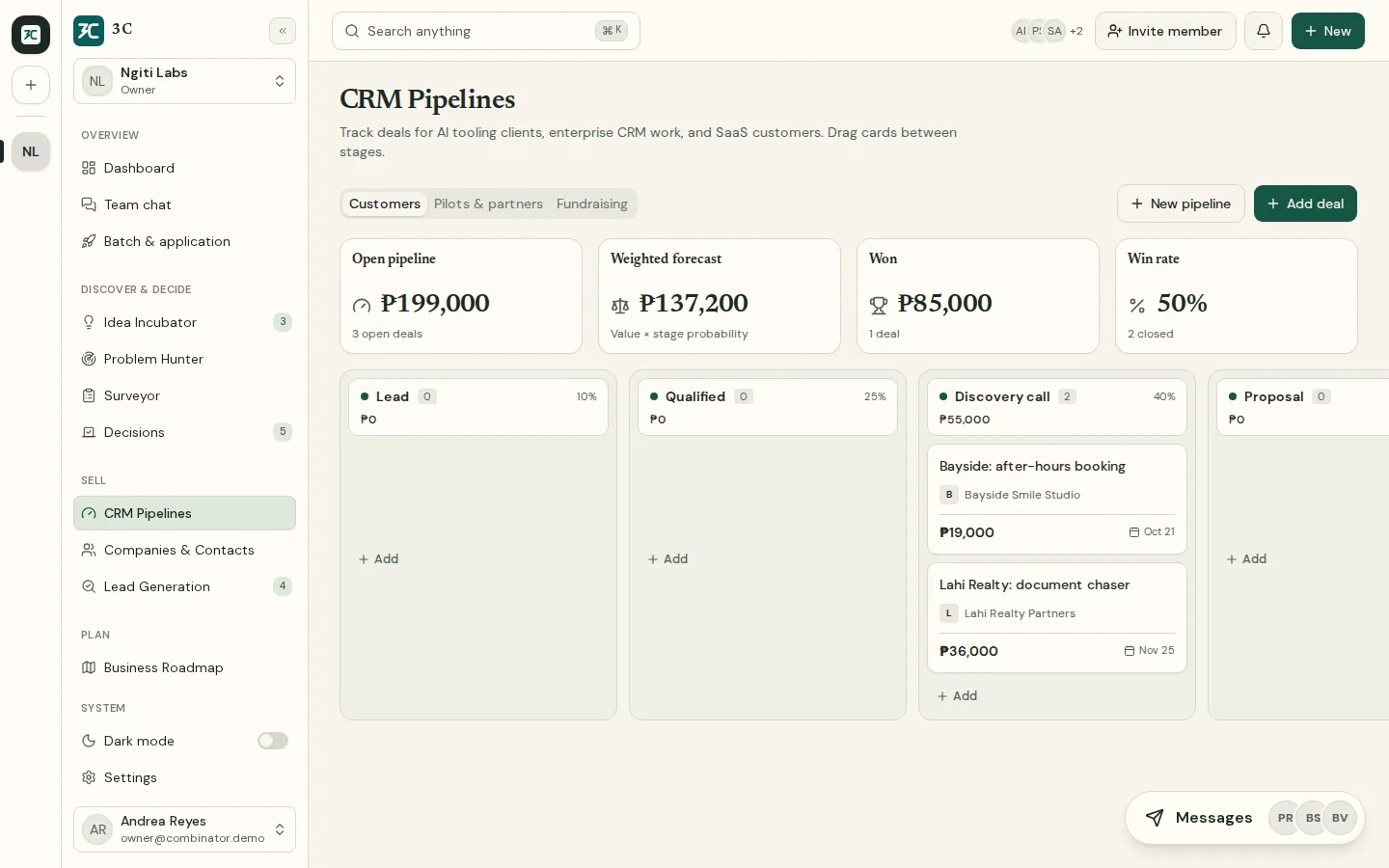This screenshot has width=1389, height=868.
Task: Open Idea Incubator
Action: tap(184, 322)
